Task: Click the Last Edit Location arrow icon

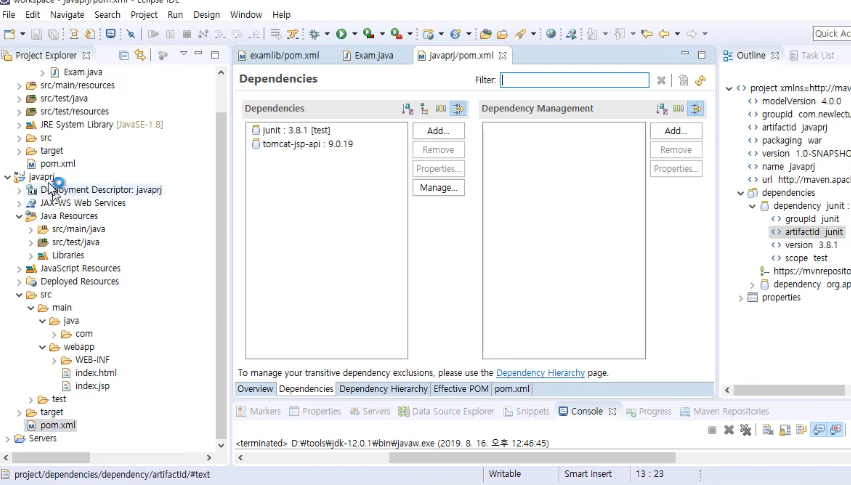Action: pos(646,34)
